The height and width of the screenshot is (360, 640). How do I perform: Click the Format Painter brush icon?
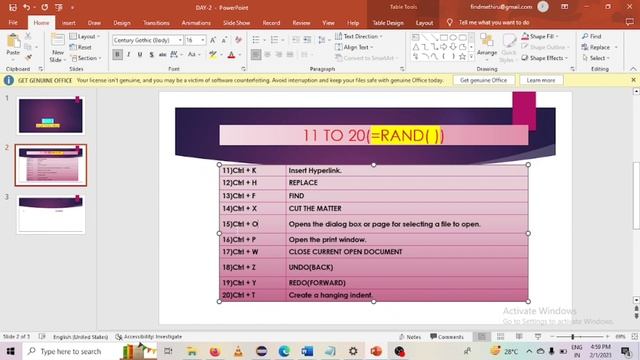(28, 58)
